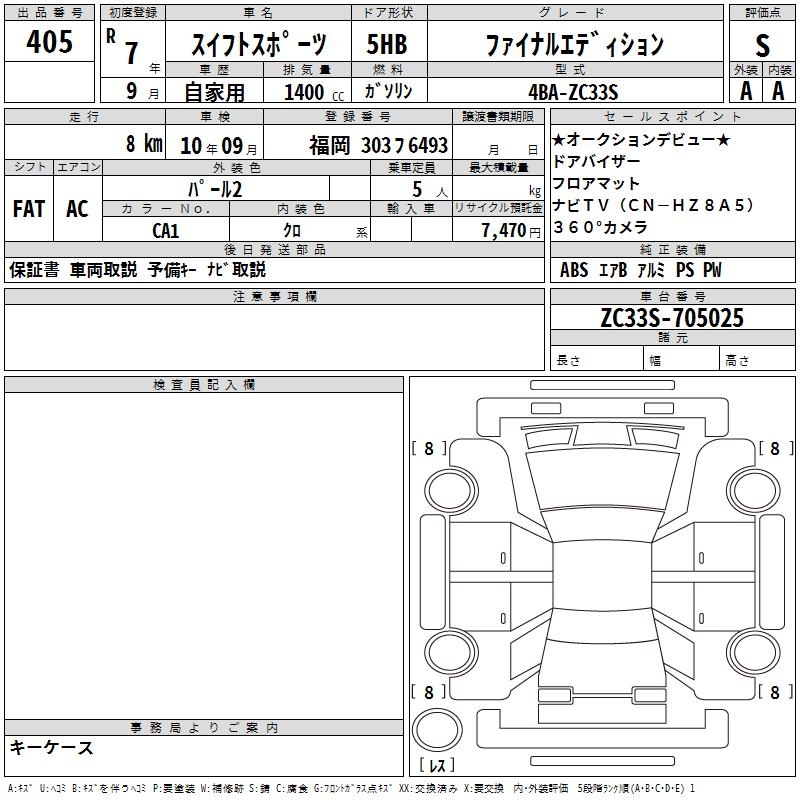Click the 検査員記入欄 inspector notes area
This screenshot has width=800, height=800.
point(204,556)
